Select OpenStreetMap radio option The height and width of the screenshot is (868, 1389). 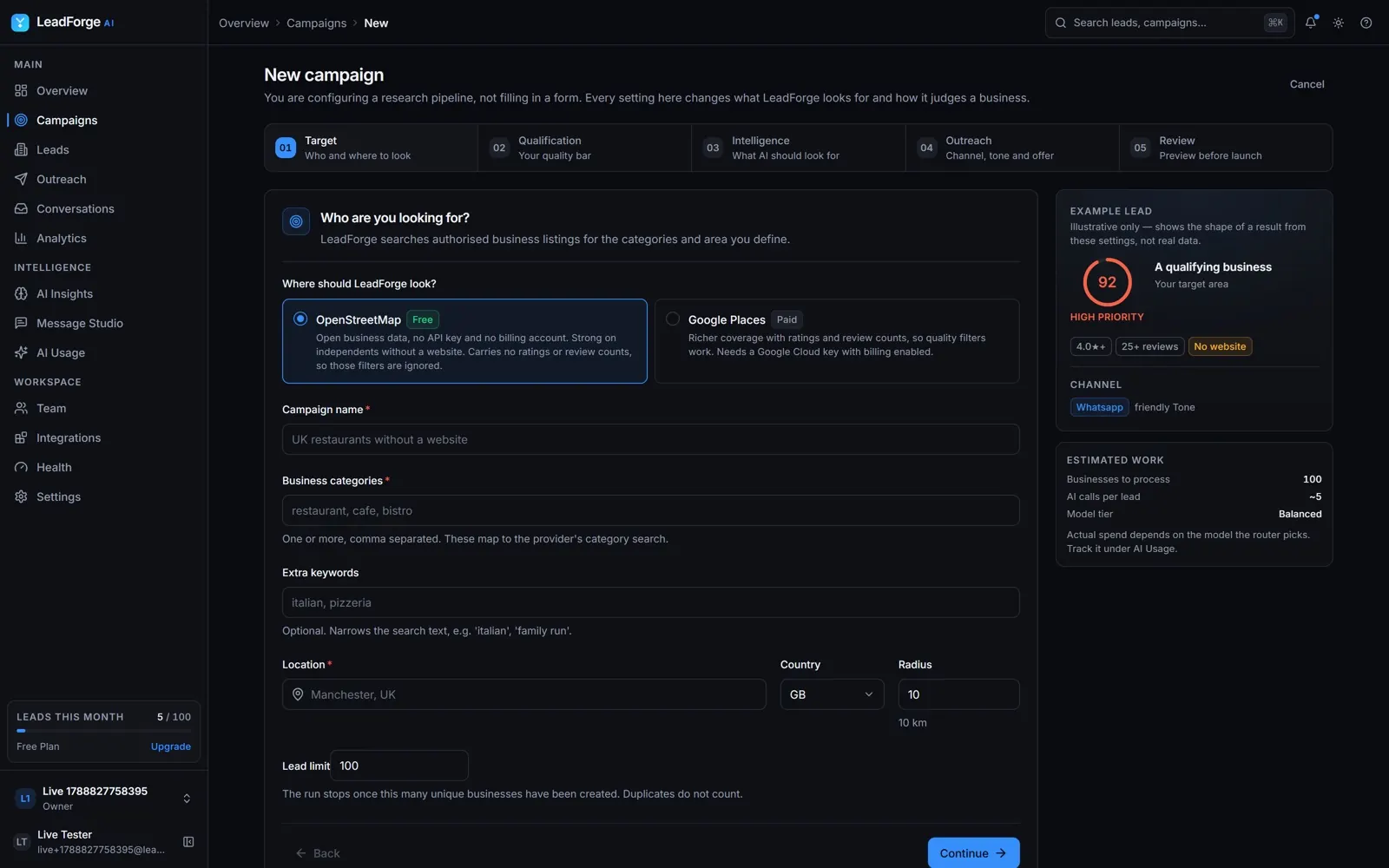[300, 319]
